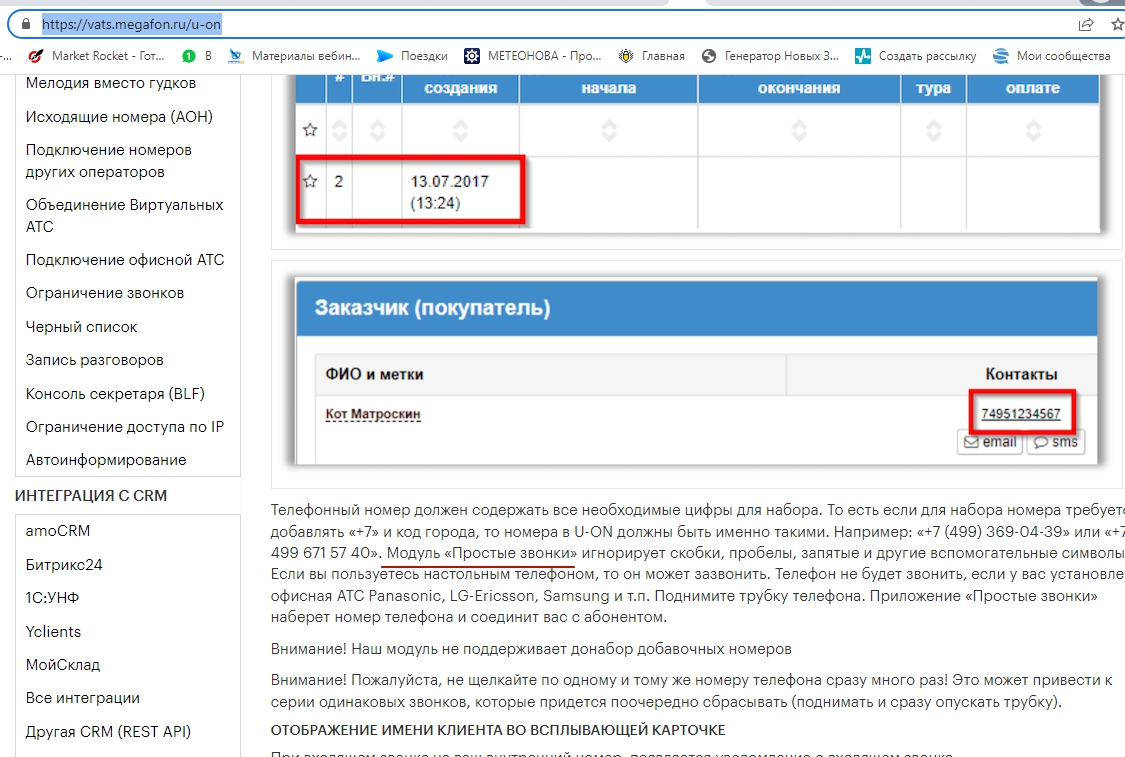Open the Создать рассылку bookmark

(915, 56)
